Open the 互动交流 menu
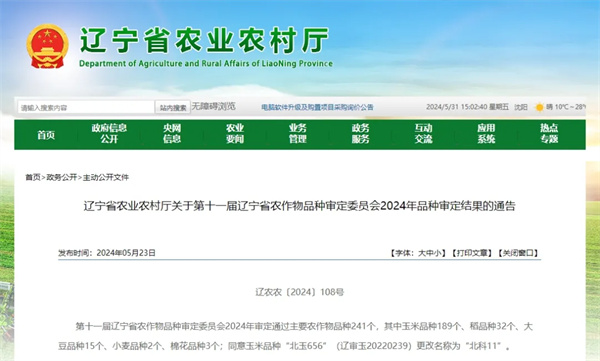600x361 pixels. (423, 133)
